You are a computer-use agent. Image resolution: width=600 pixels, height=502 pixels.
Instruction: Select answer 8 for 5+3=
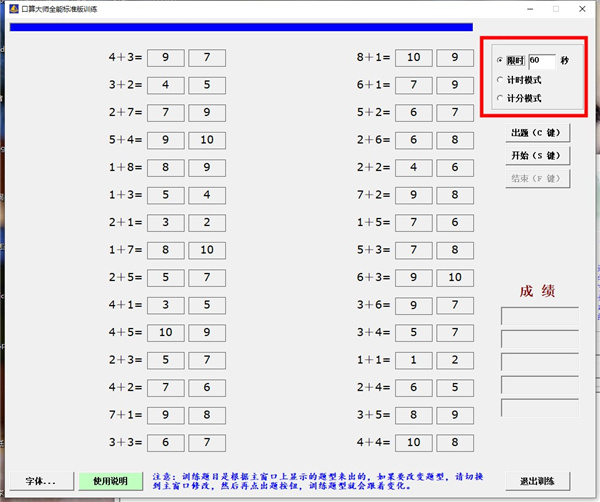pos(455,251)
